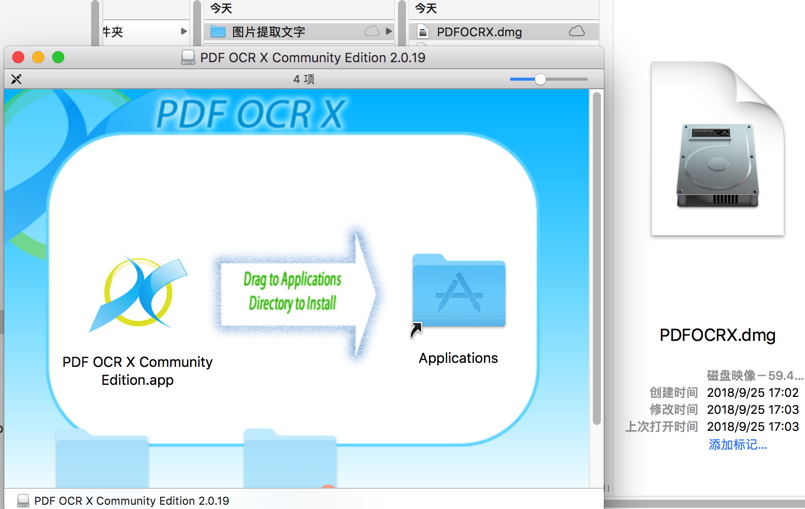Click the 创建时间 value 2018/9/25 17:02
805x509 pixels.
(753, 392)
